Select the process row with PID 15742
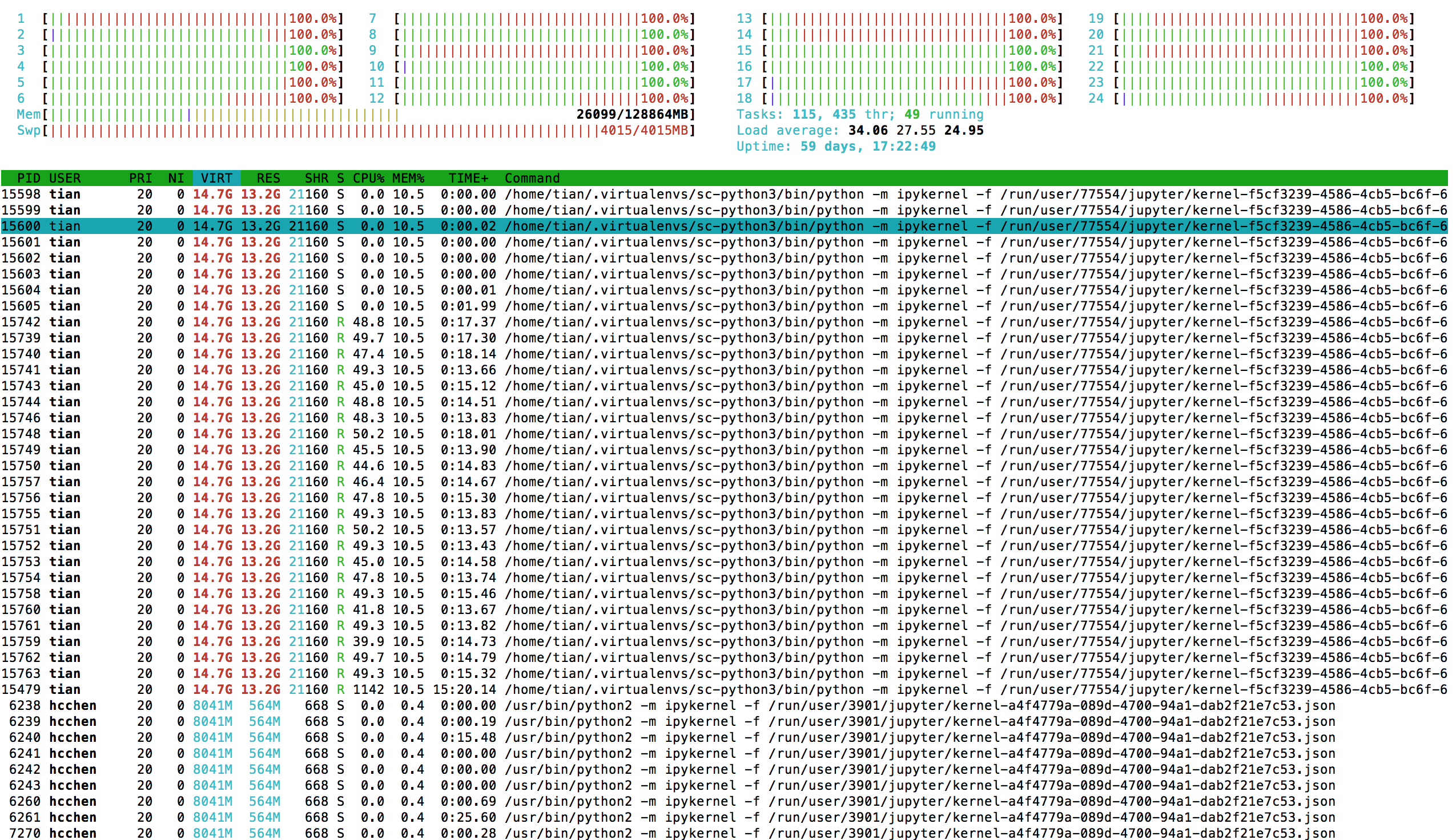Viewport: 1456px width, 840px height. (724, 322)
